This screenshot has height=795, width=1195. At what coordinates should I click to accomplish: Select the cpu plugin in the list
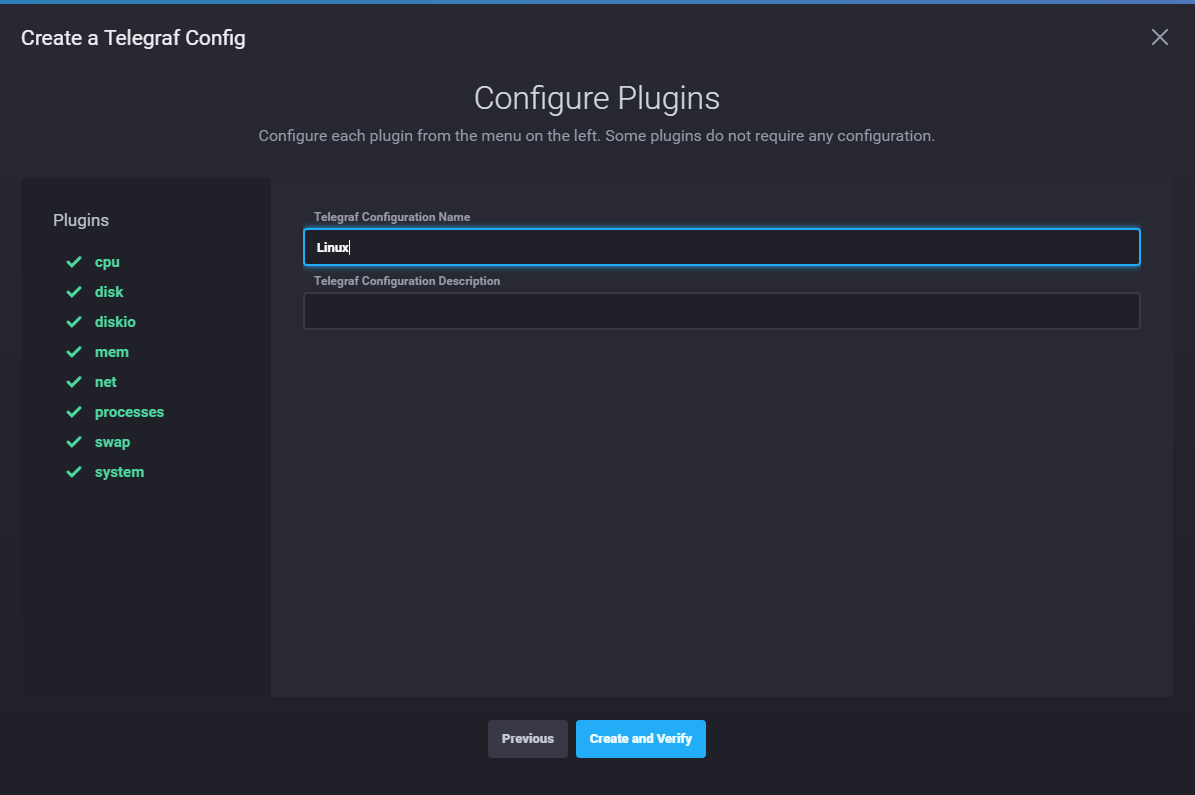click(107, 262)
